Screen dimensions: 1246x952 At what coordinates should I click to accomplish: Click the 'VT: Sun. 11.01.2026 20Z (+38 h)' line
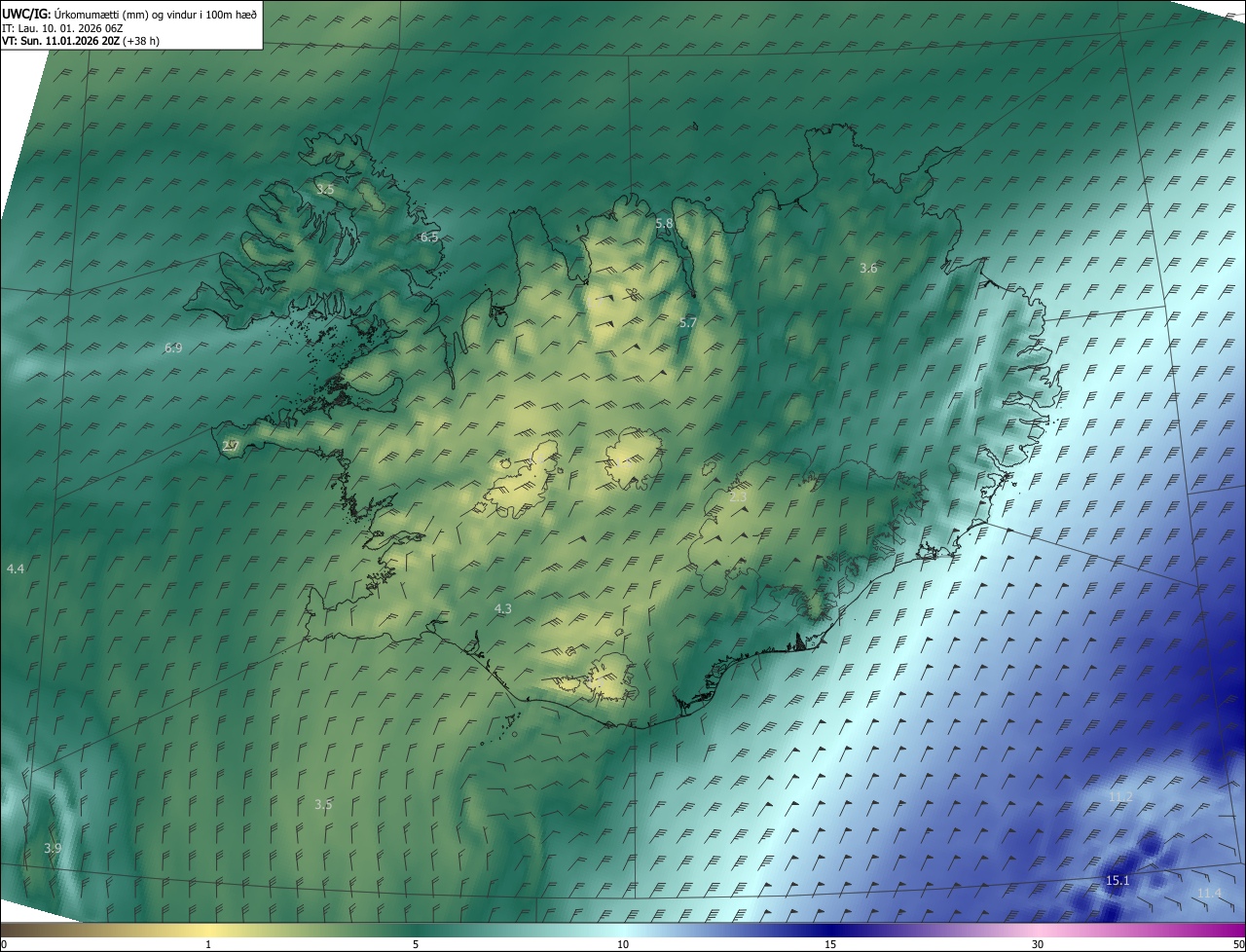coord(80,42)
